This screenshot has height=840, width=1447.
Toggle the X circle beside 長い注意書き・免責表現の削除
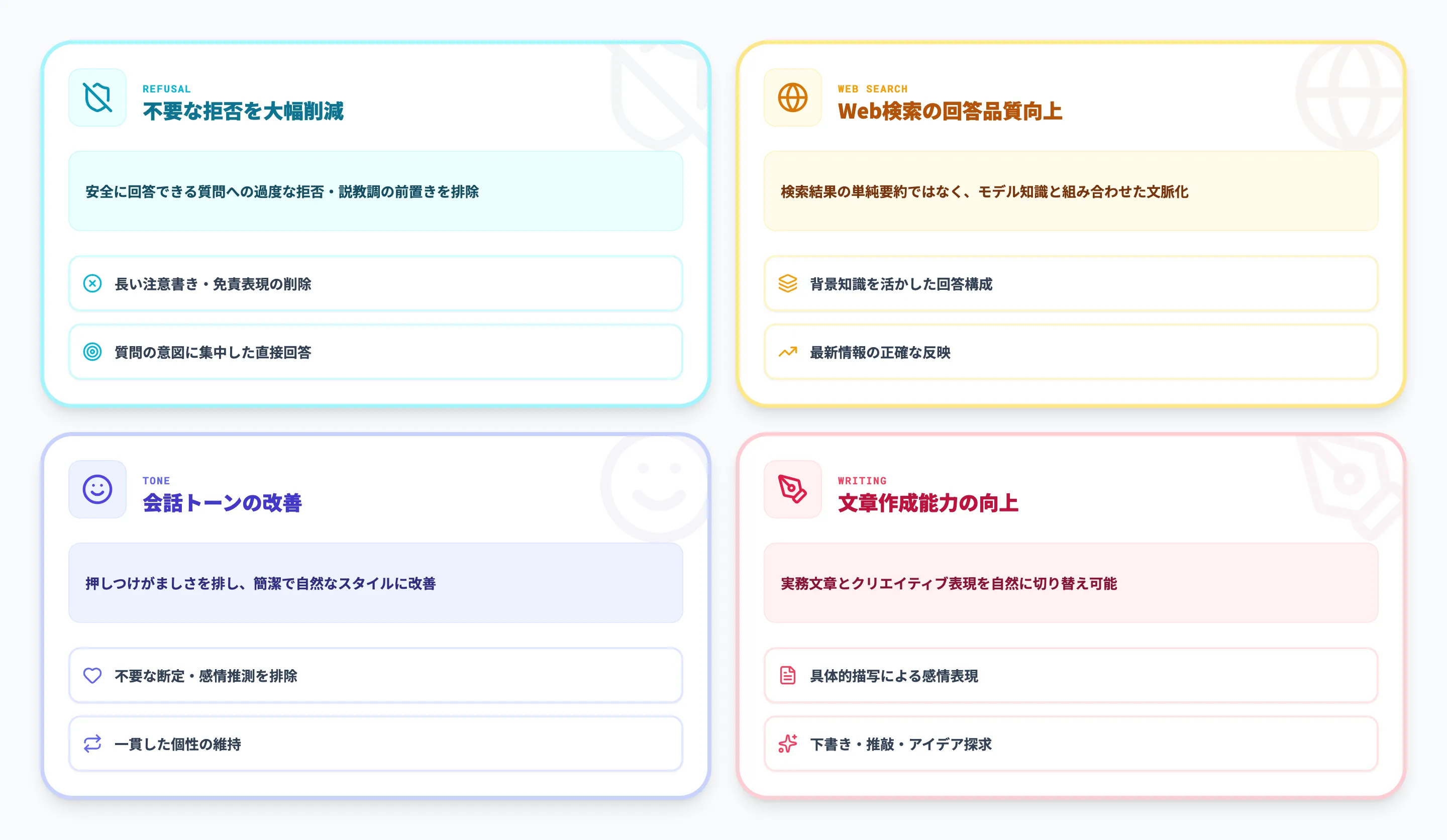[92, 284]
